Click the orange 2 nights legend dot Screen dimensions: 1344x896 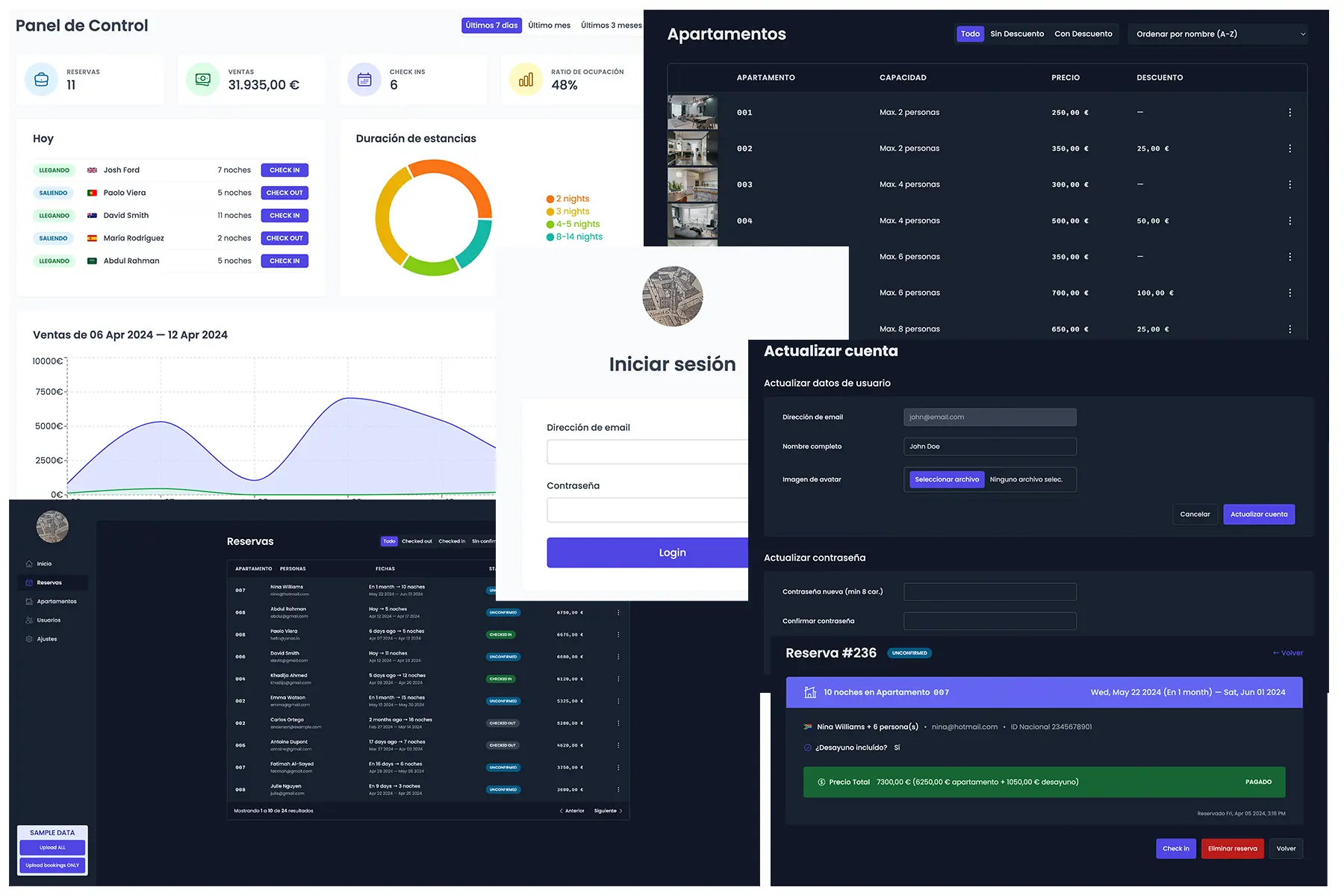click(550, 199)
